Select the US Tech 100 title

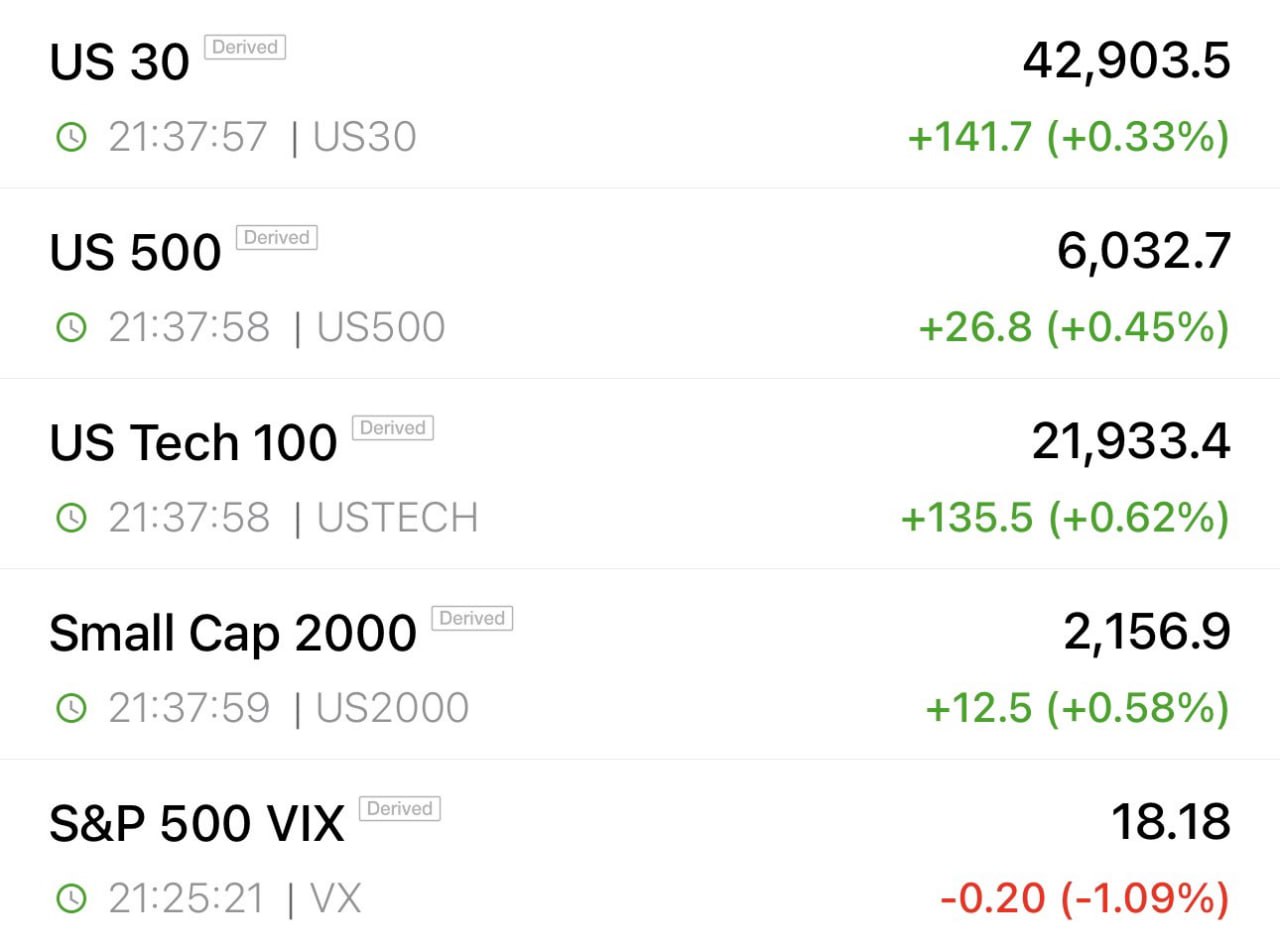point(193,442)
